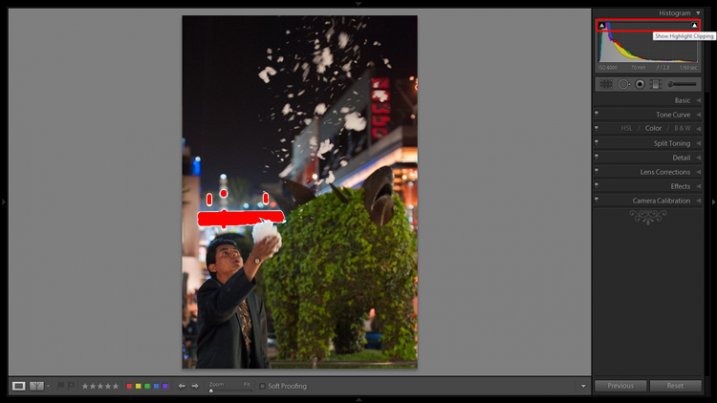Viewport: 717px width, 403px height.
Task: Select the Spot Removal tool
Action: pos(623,84)
